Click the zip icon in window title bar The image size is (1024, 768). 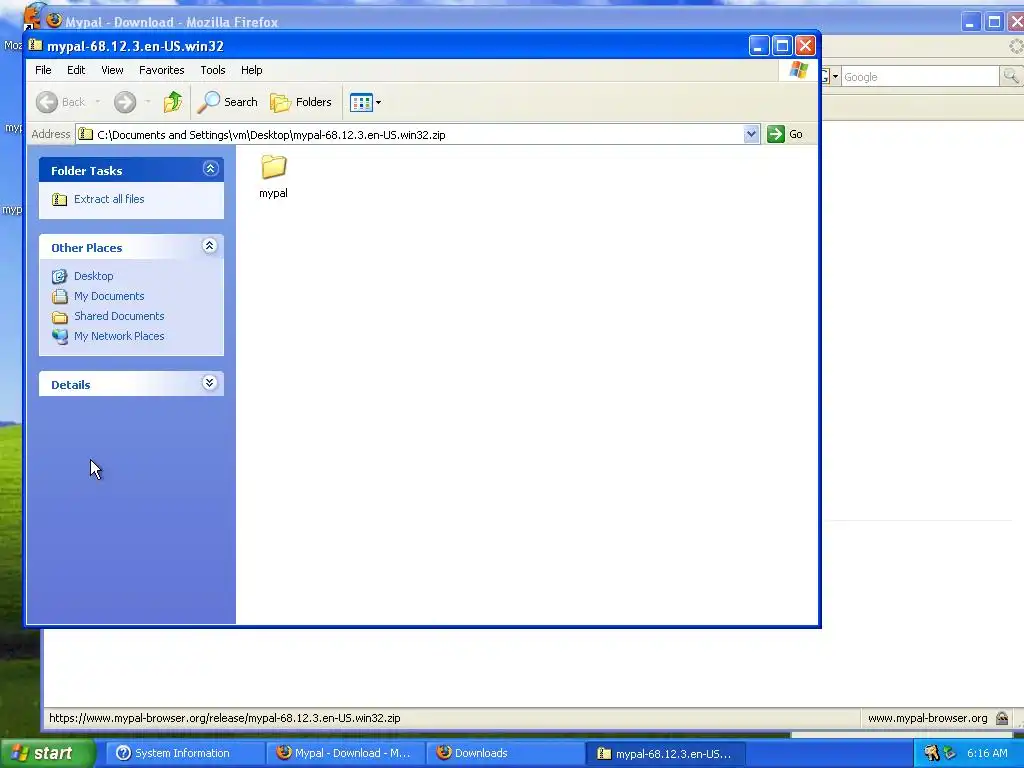[36, 46]
